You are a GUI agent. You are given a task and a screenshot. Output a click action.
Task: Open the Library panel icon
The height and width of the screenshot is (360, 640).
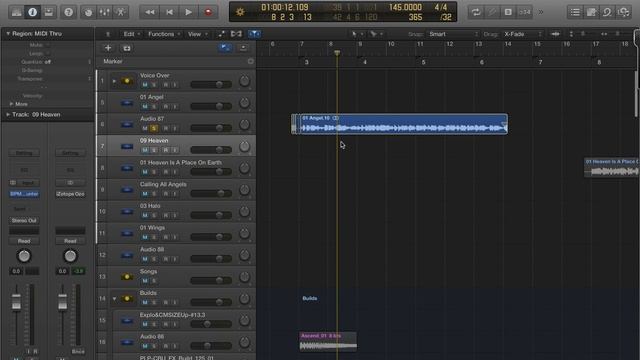[16, 12]
